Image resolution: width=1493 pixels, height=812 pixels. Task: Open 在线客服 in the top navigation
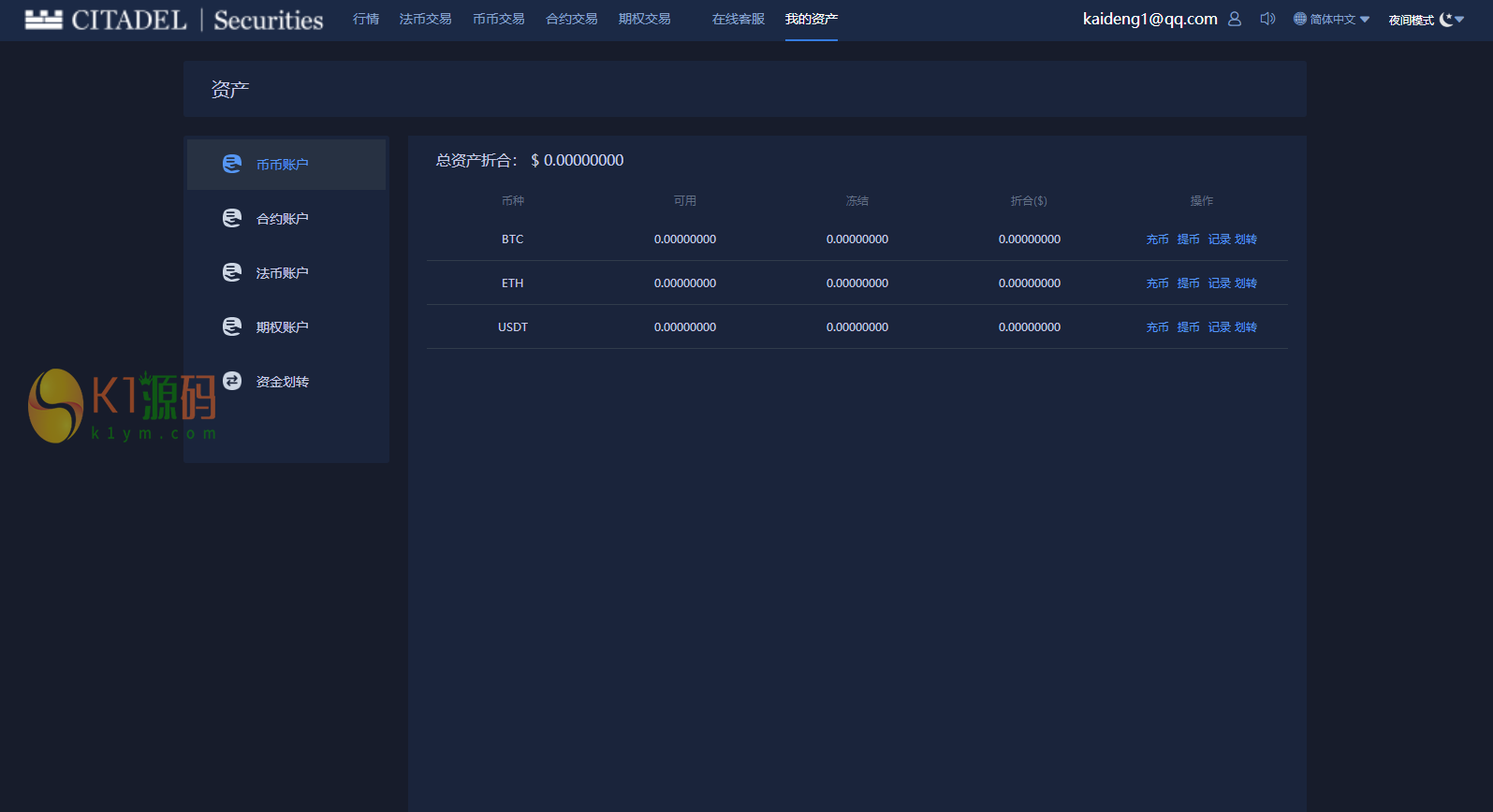point(738,20)
